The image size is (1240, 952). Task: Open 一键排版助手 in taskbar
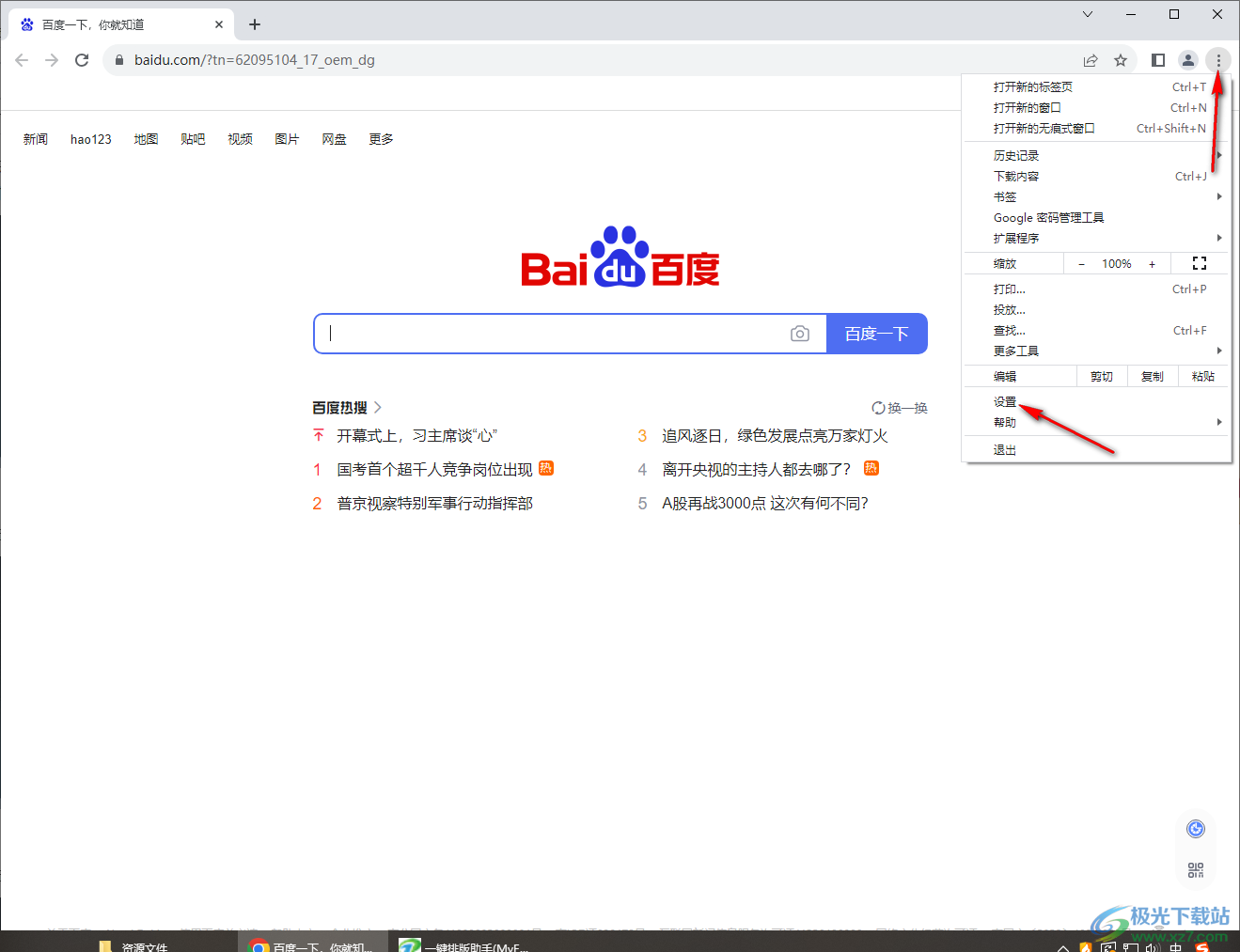464,945
